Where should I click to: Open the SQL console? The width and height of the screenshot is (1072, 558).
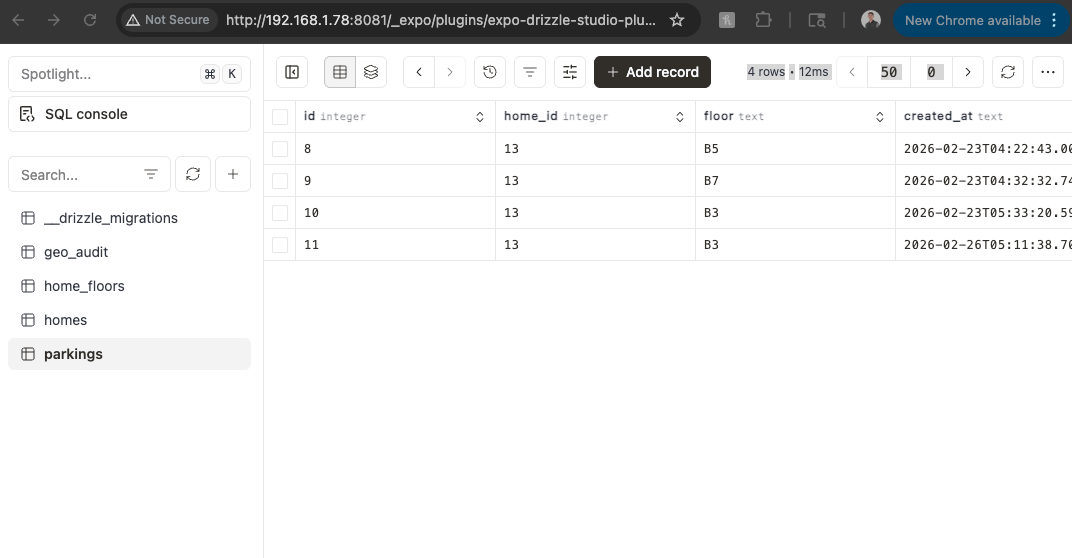coord(129,114)
